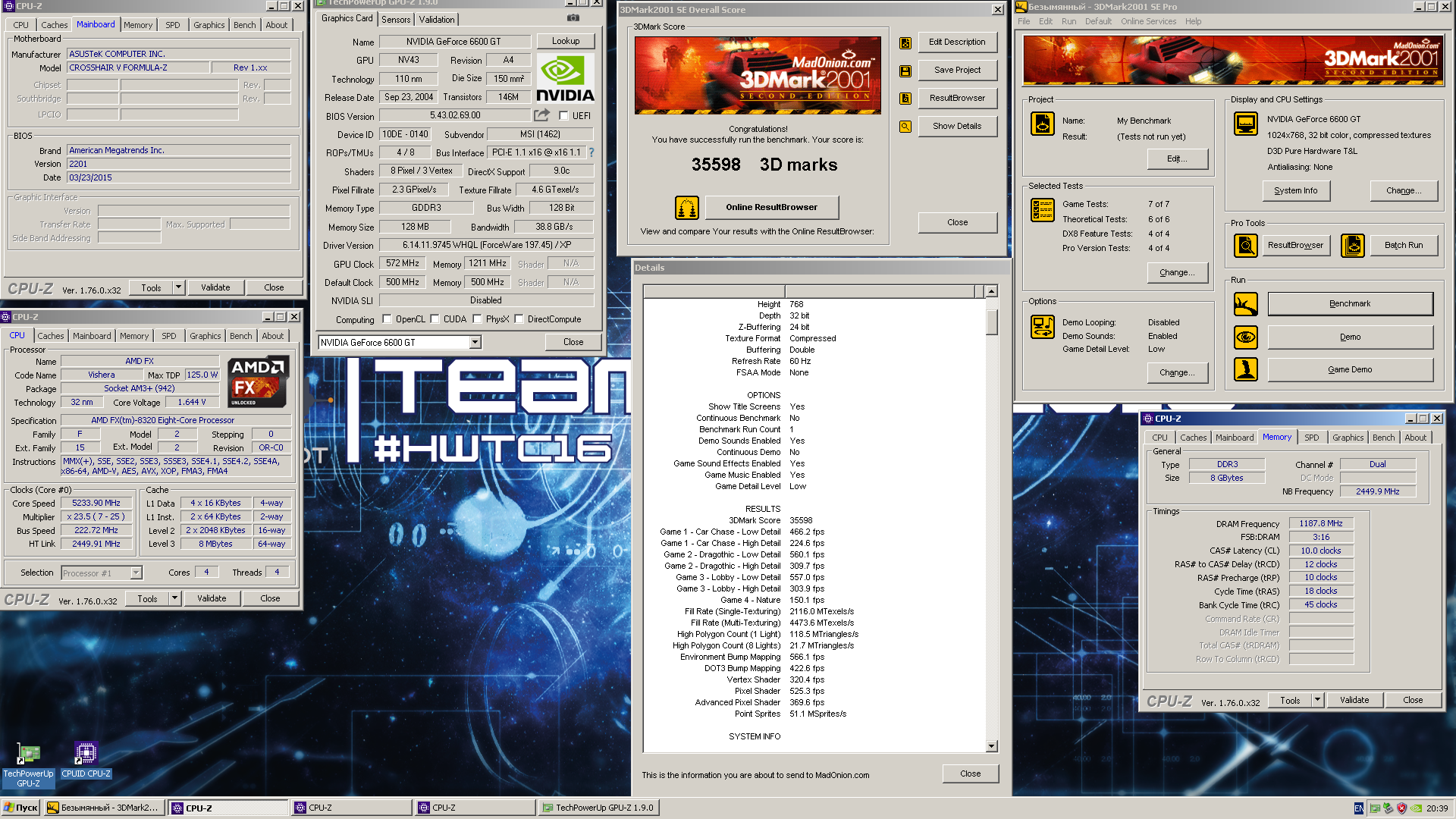Open Tools dropdown arrow in Mainboard CPU-Z window
The width and height of the screenshot is (1456, 819).
[178, 287]
